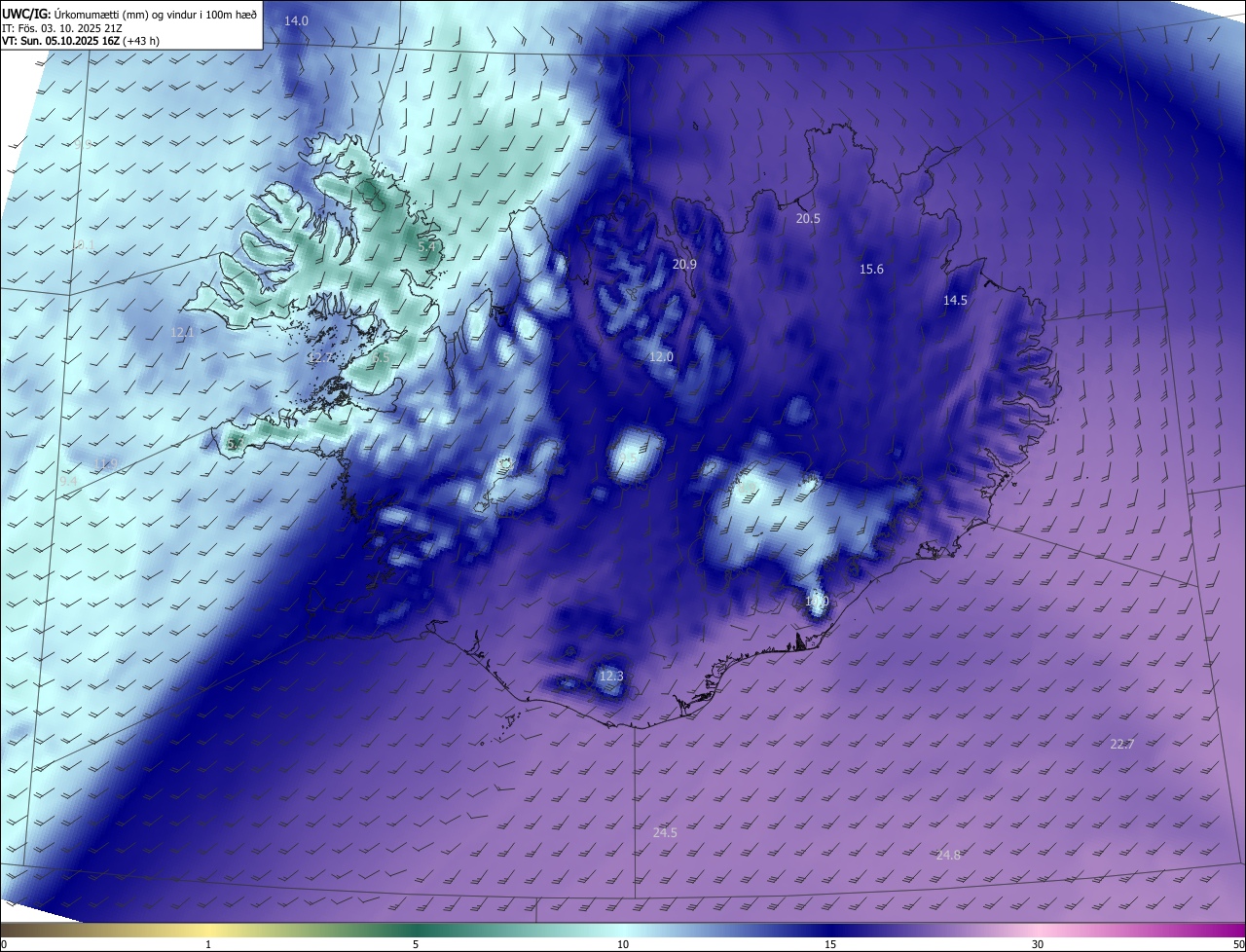The image size is (1246, 952).
Task: Click the 0 tick on the color scale
Action: pos(4,944)
